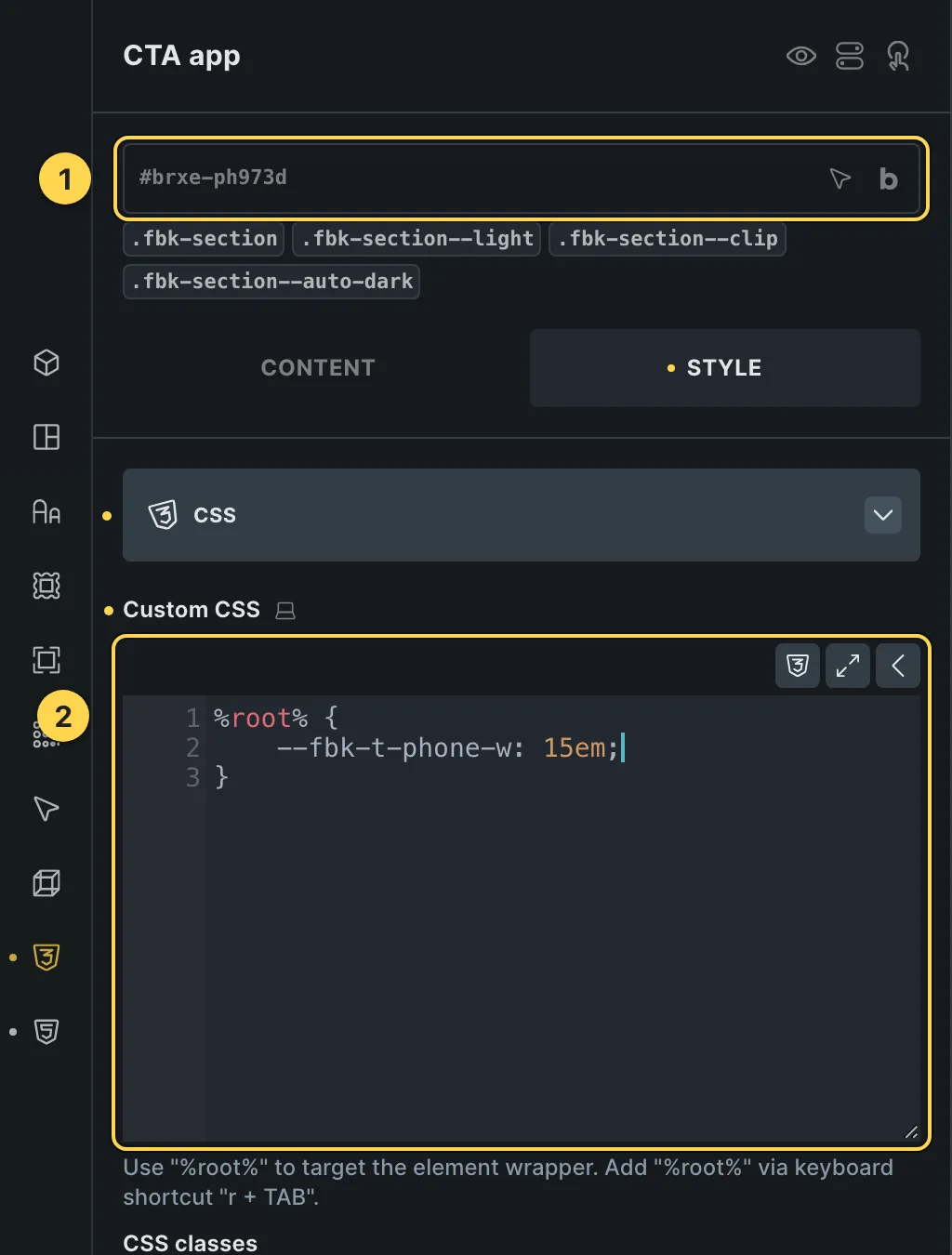952x1255 pixels.
Task: Open the conditions icon next to eye
Action: pyautogui.click(x=849, y=56)
